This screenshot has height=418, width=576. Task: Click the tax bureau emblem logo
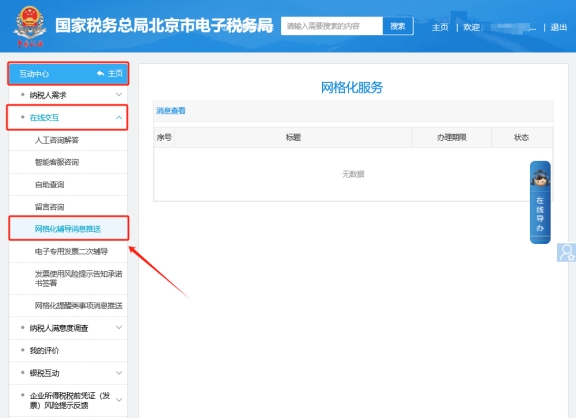30,27
